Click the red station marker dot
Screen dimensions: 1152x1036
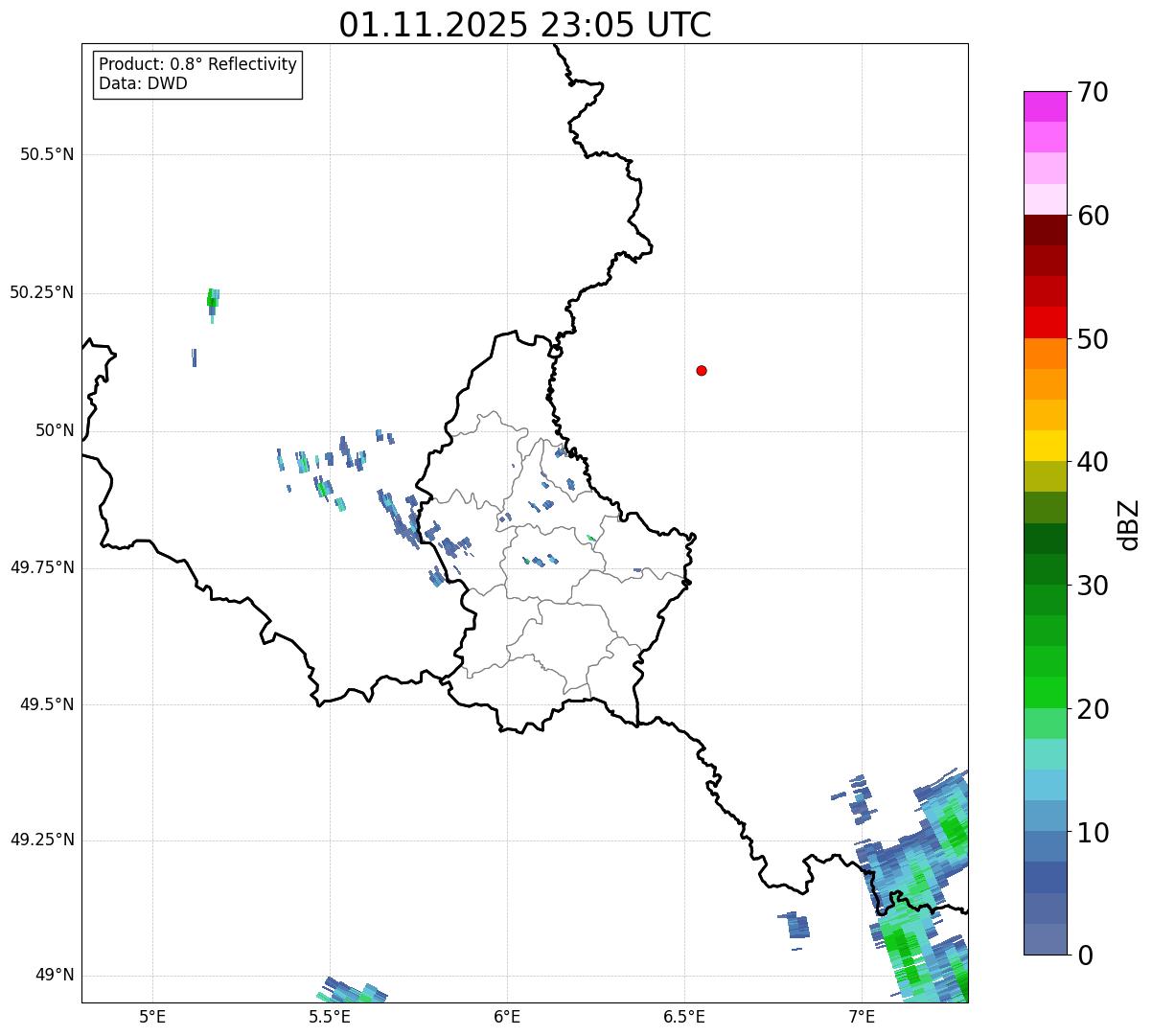tap(702, 370)
